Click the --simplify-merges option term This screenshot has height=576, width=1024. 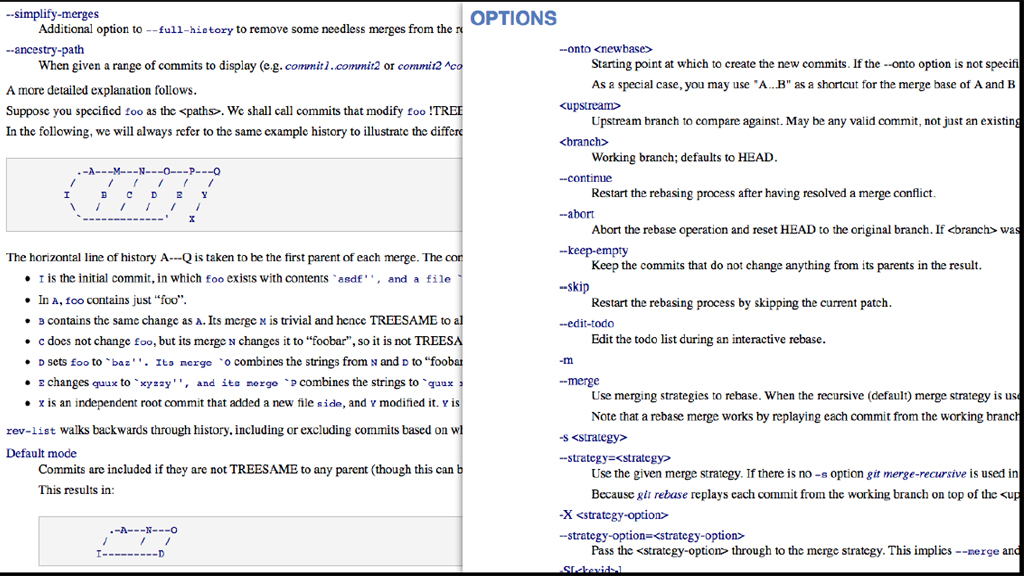click(x=51, y=13)
